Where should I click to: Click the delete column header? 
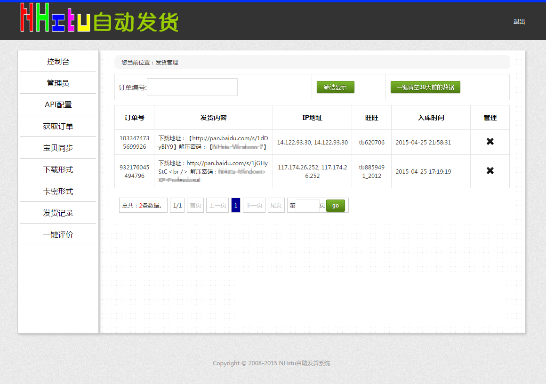click(490, 118)
